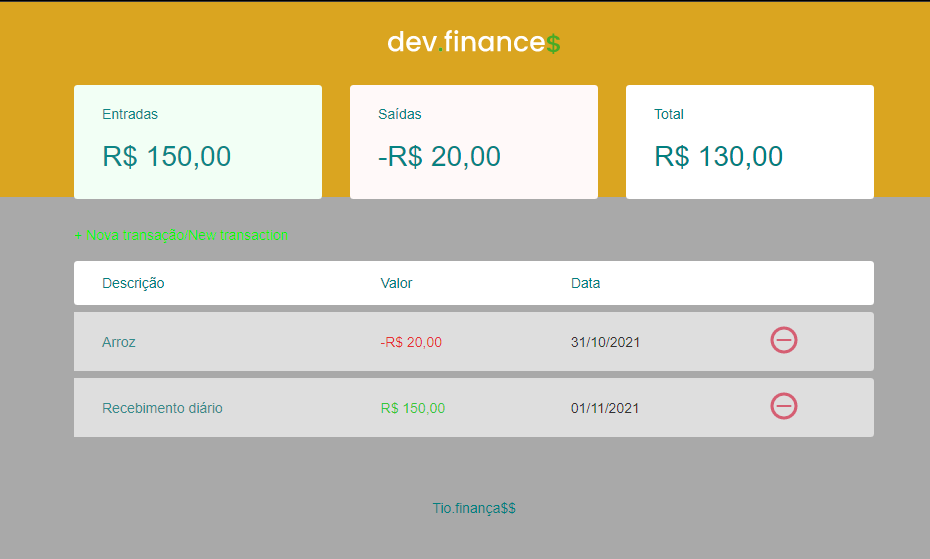Click the dev.finance$ logo
Screen dimensions: 930x559
[473, 42]
